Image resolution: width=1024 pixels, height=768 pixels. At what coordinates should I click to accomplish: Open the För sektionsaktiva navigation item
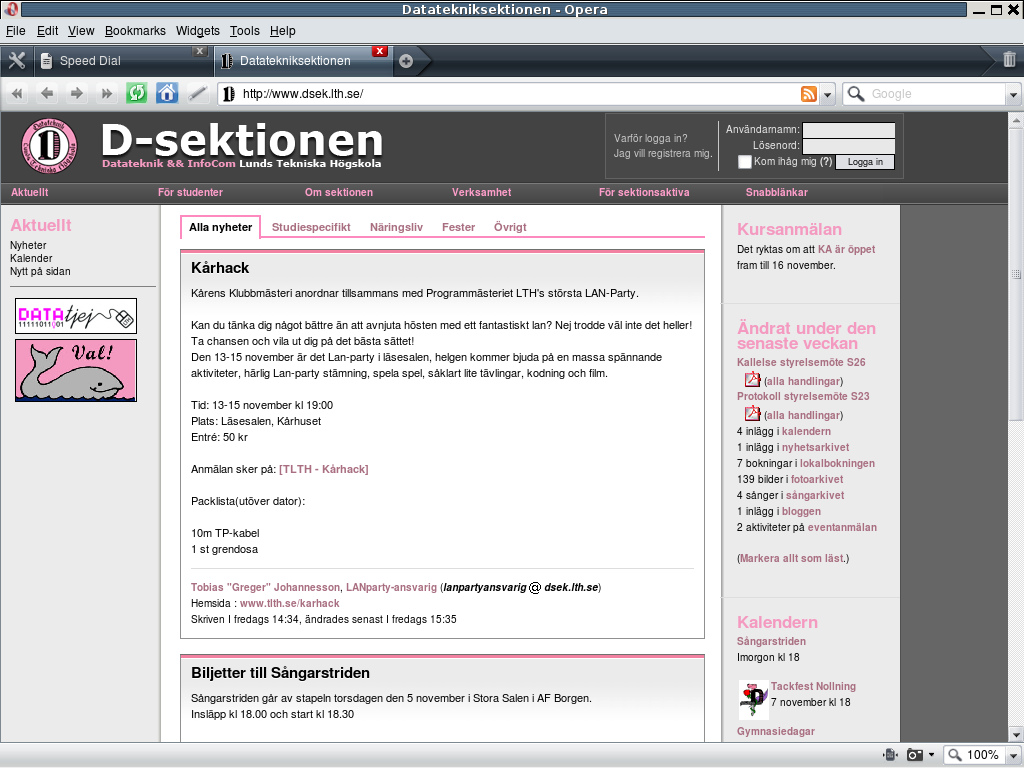644,193
